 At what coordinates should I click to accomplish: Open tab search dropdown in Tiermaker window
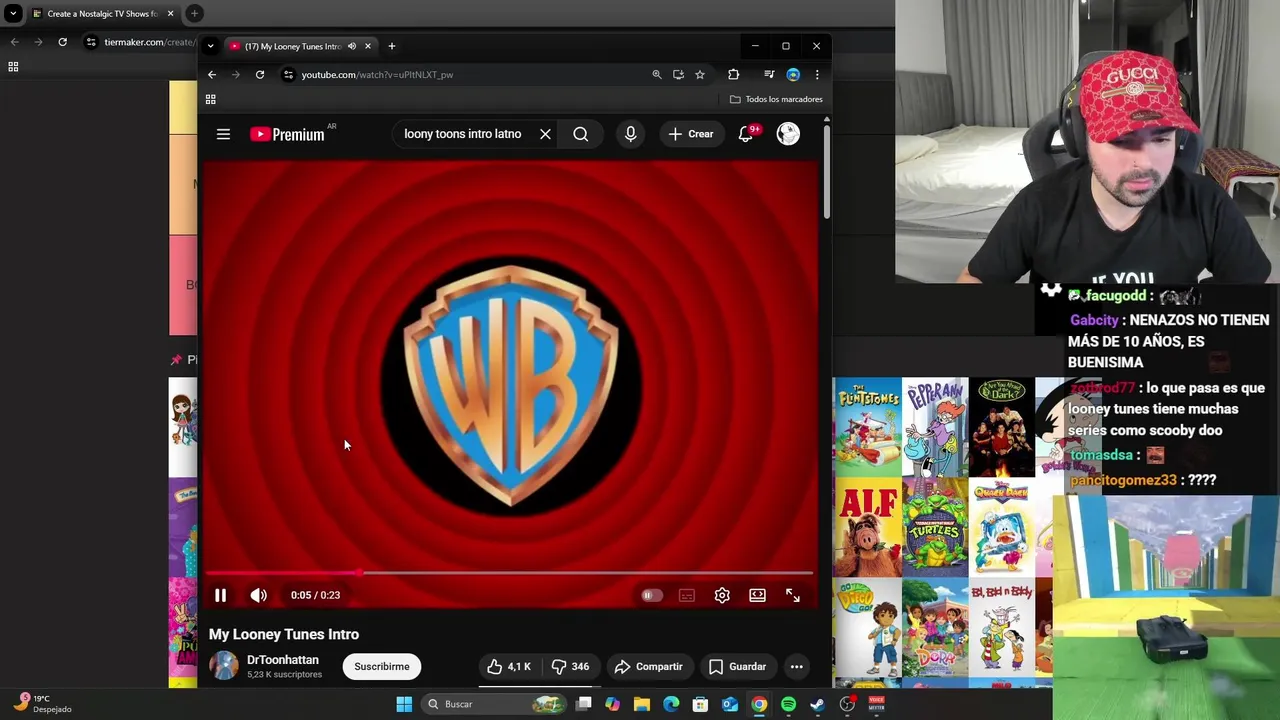pos(13,14)
